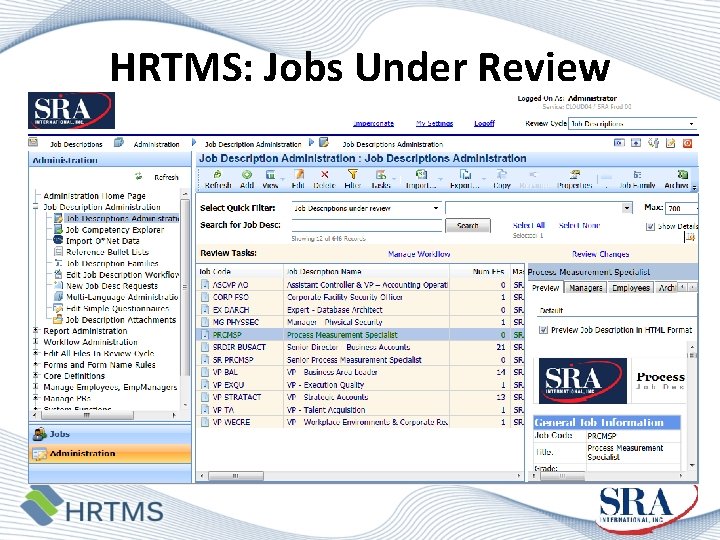Click the Search for Job Desc input field
The width and height of the screenshot is (720, 540).
click(x=366, y=225)
